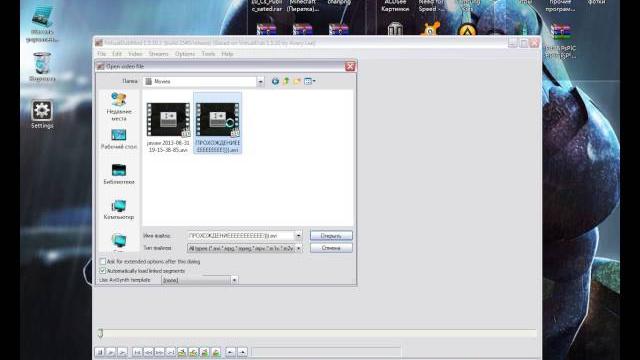Enable Ask for extended options checkbox
This screenshot has width=640, height=360.
click(103, 261)
